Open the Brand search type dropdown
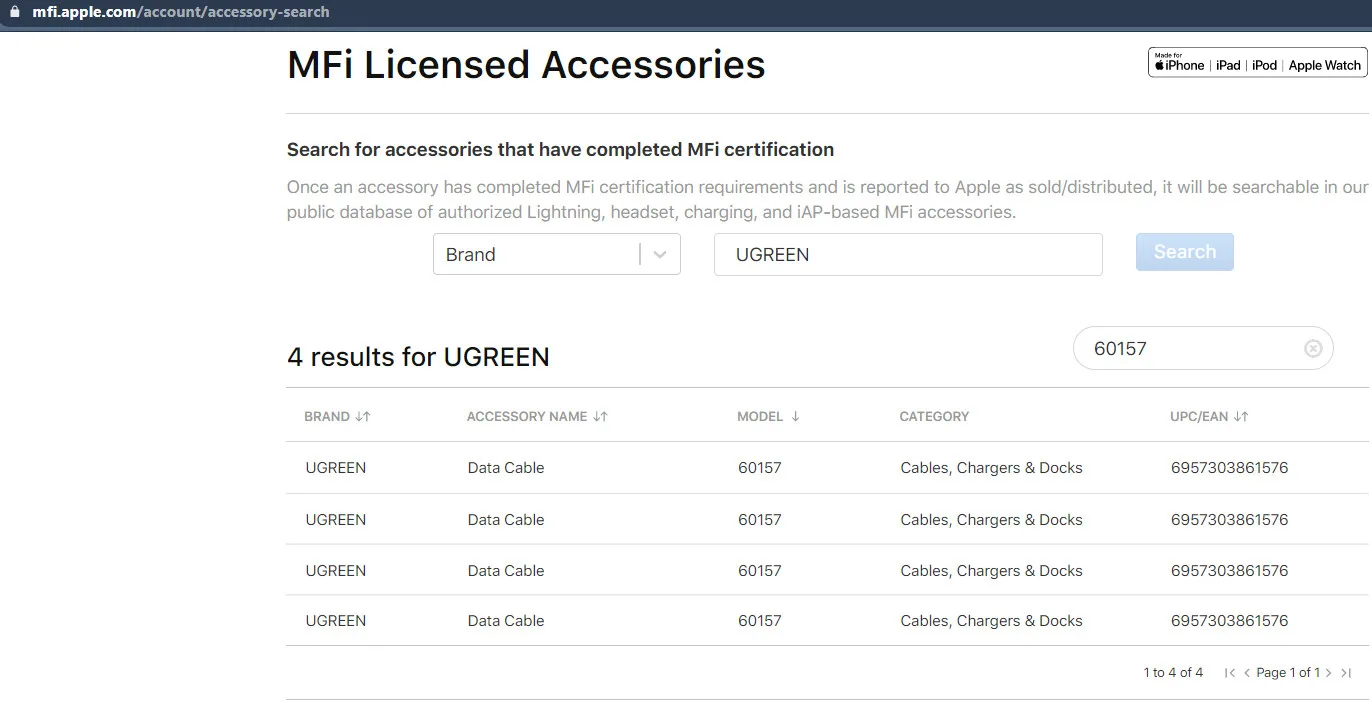The width and height of the screenshot is (1372, 701). 556,254
